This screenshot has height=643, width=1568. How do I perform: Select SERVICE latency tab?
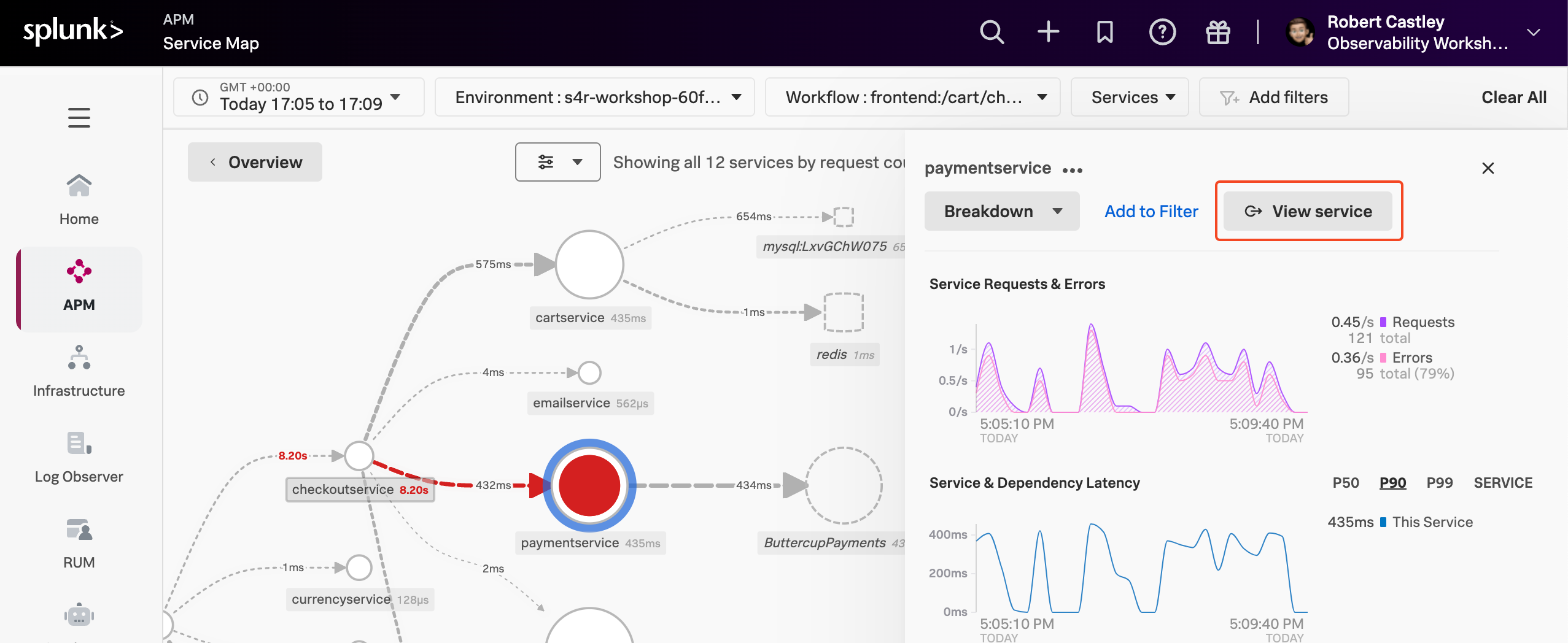1503,483
